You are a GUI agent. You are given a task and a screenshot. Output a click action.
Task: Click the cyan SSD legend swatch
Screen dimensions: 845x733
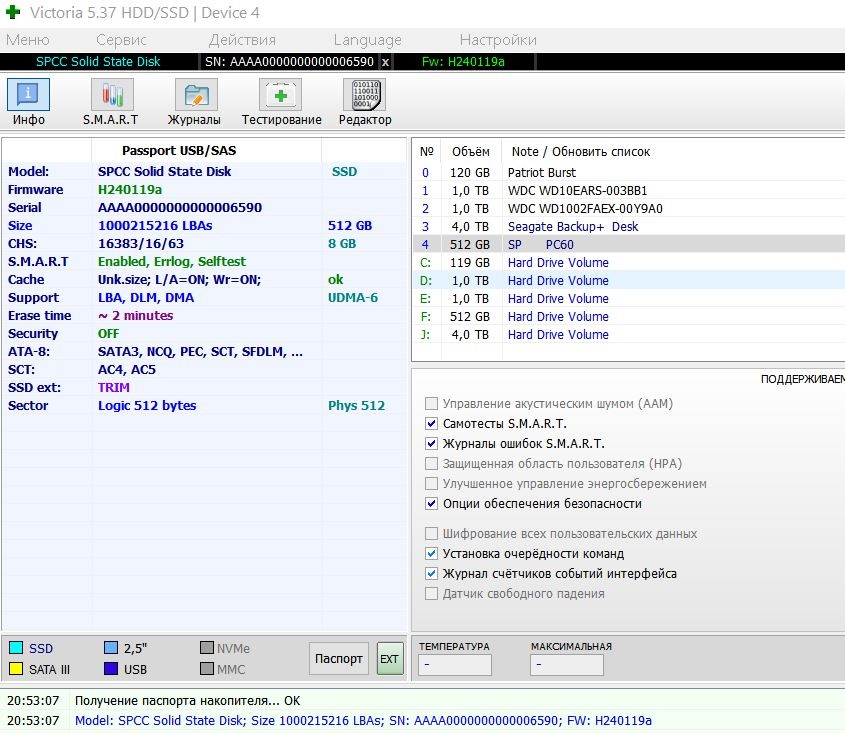click(x=16, y=647)
